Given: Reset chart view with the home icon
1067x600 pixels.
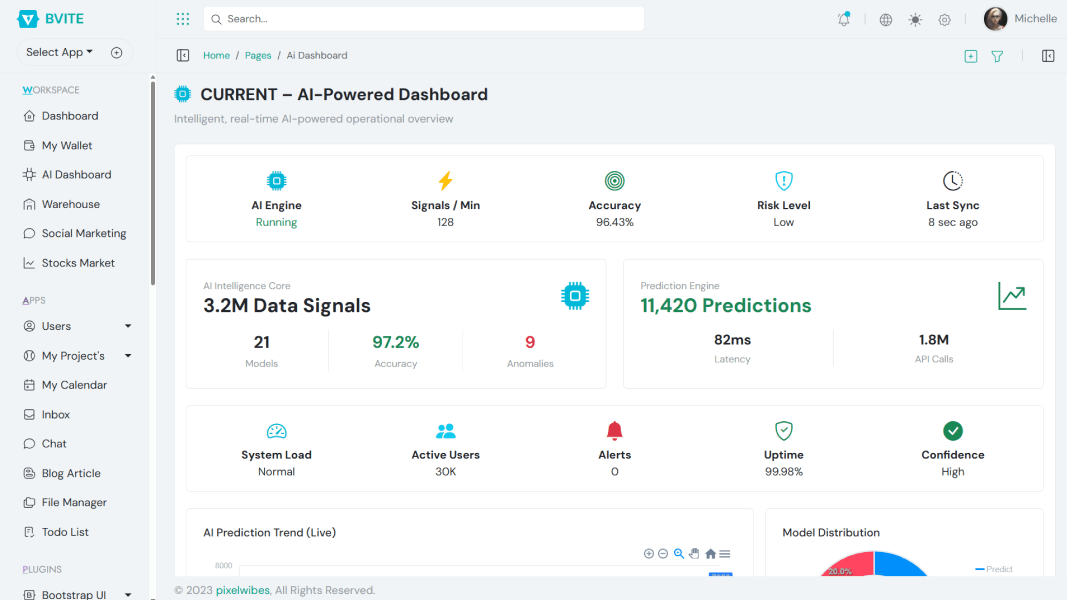Looking at the screenshot, I should pos(709,553).
